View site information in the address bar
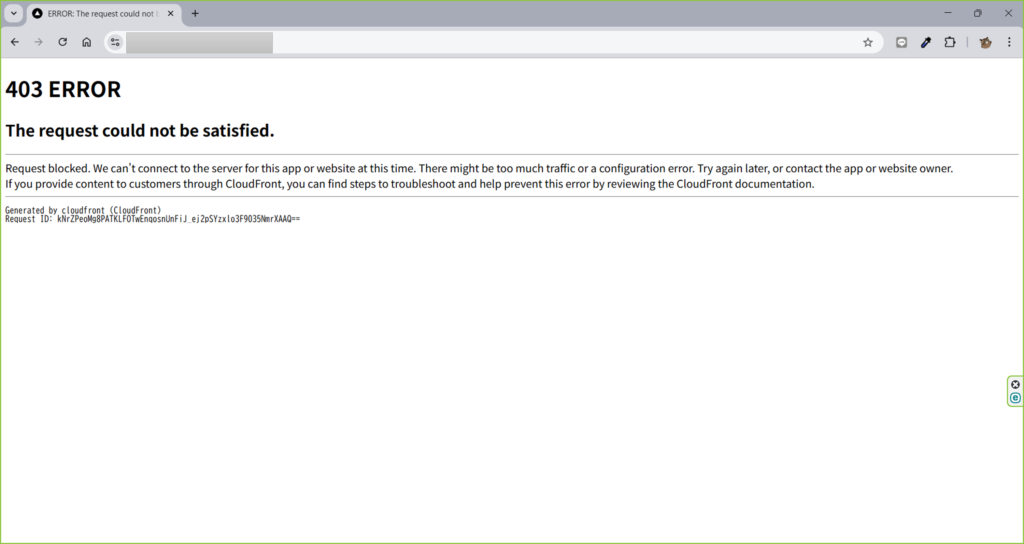 (x=115, y=42)
